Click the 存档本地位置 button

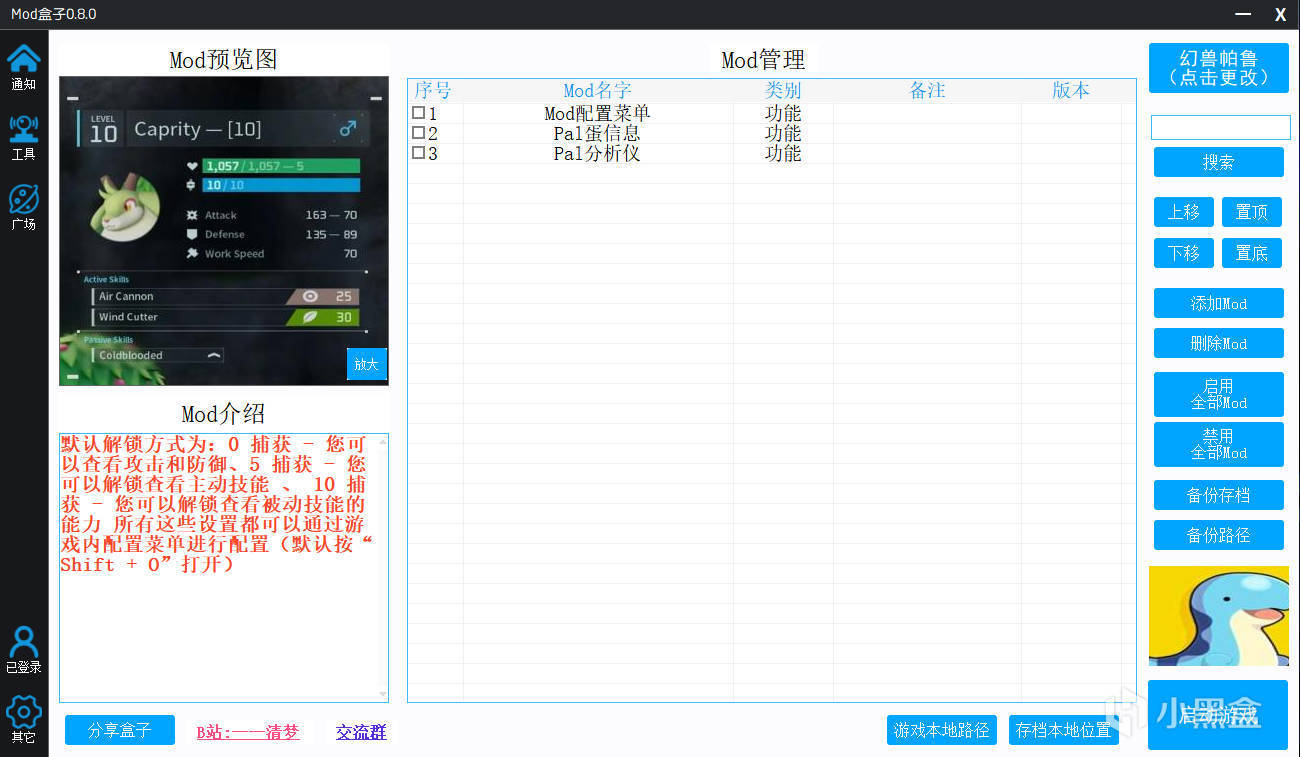1064,730
